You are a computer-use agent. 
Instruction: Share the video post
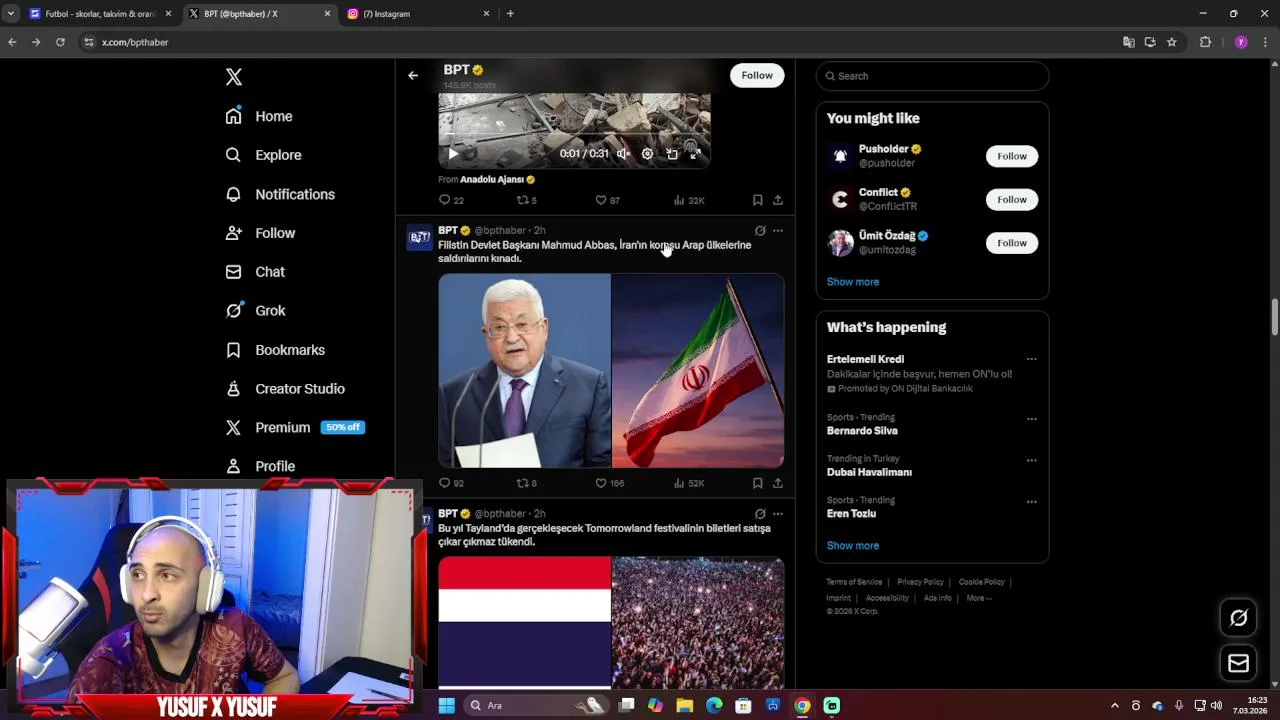click(x=777, y=200)
